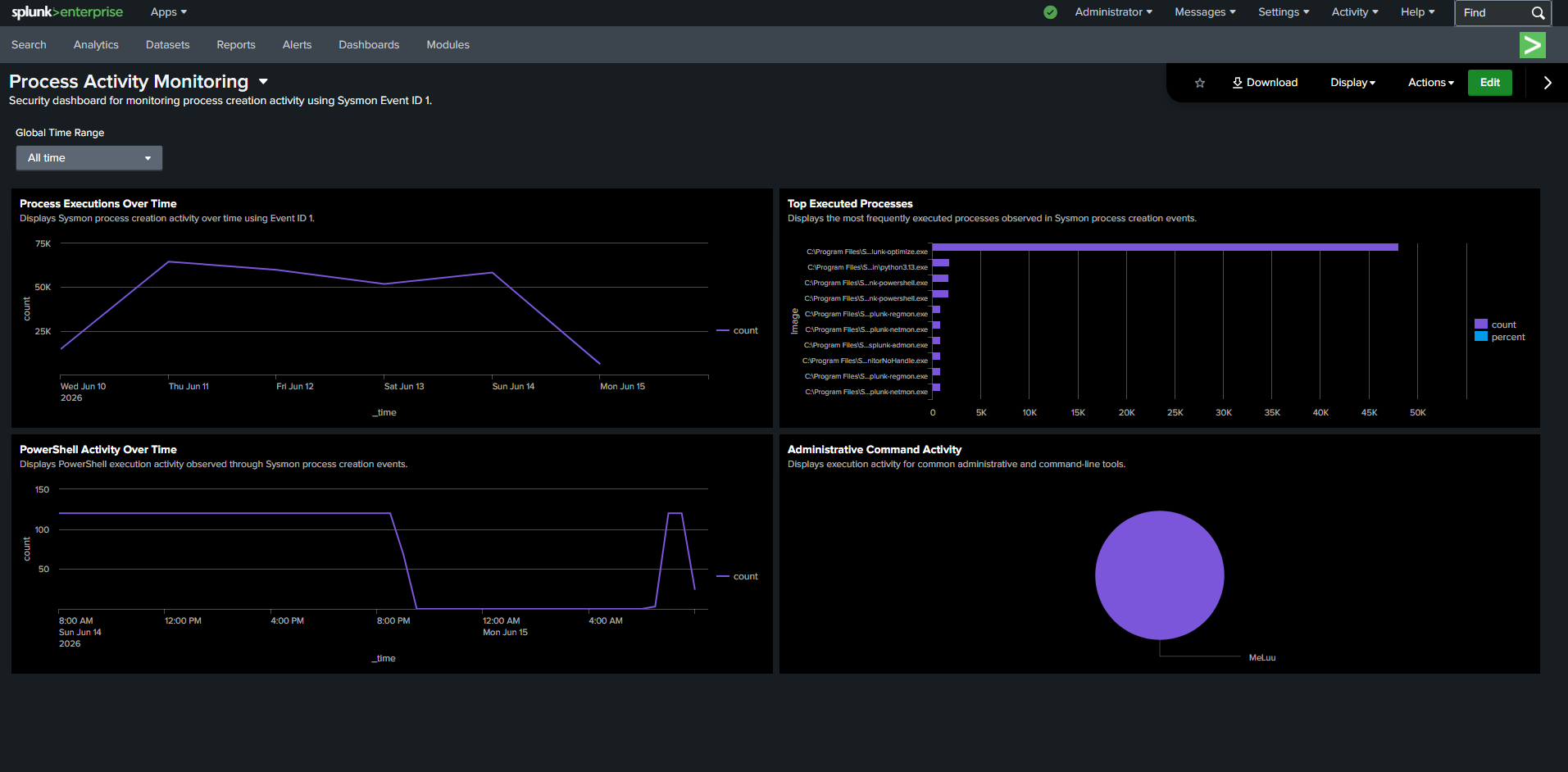Click the Thu Jun 11 axis label
Viewport: 1568px width, 772px height.
189,387
